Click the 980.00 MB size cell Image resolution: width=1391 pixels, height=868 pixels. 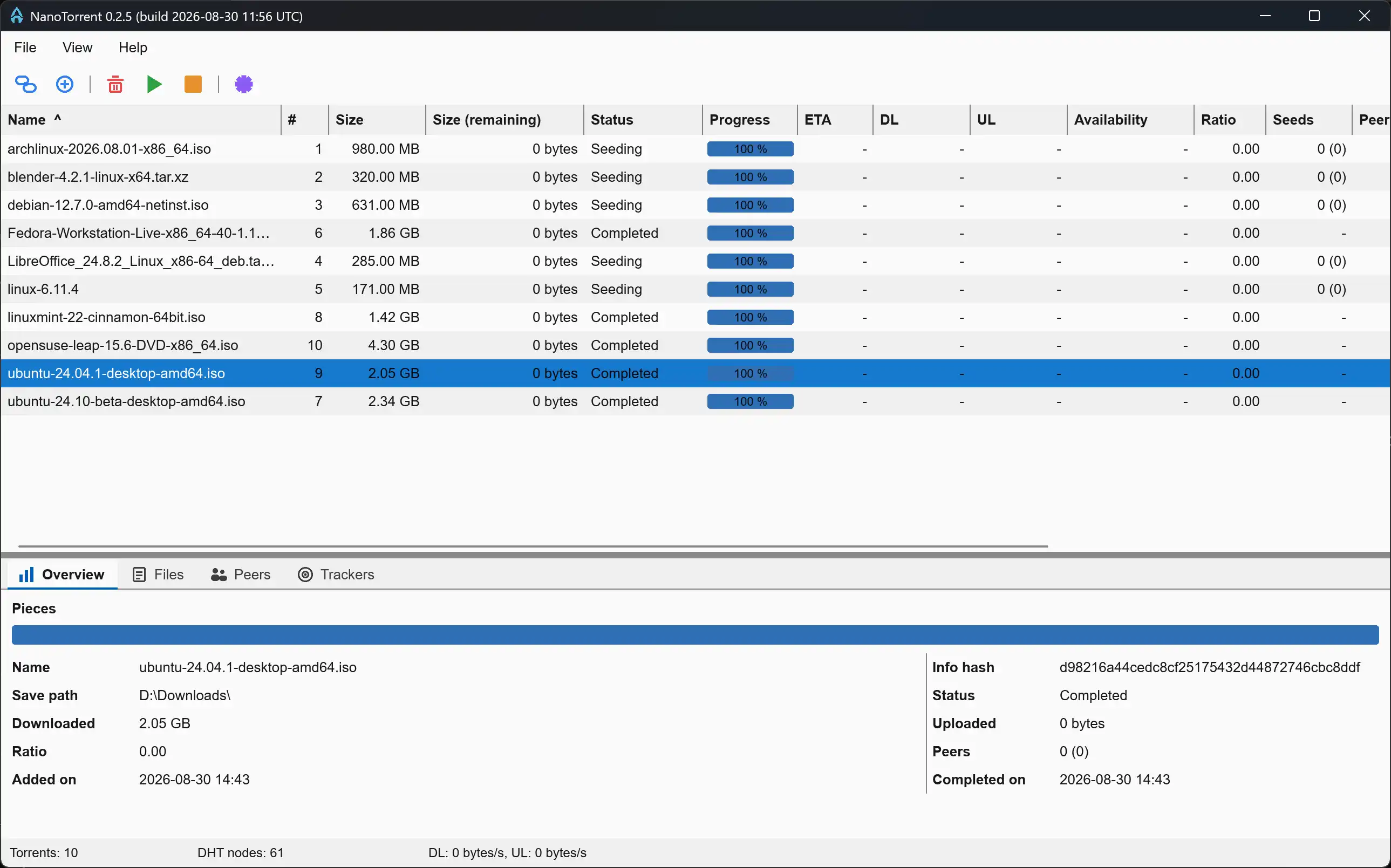coord(386,149)
